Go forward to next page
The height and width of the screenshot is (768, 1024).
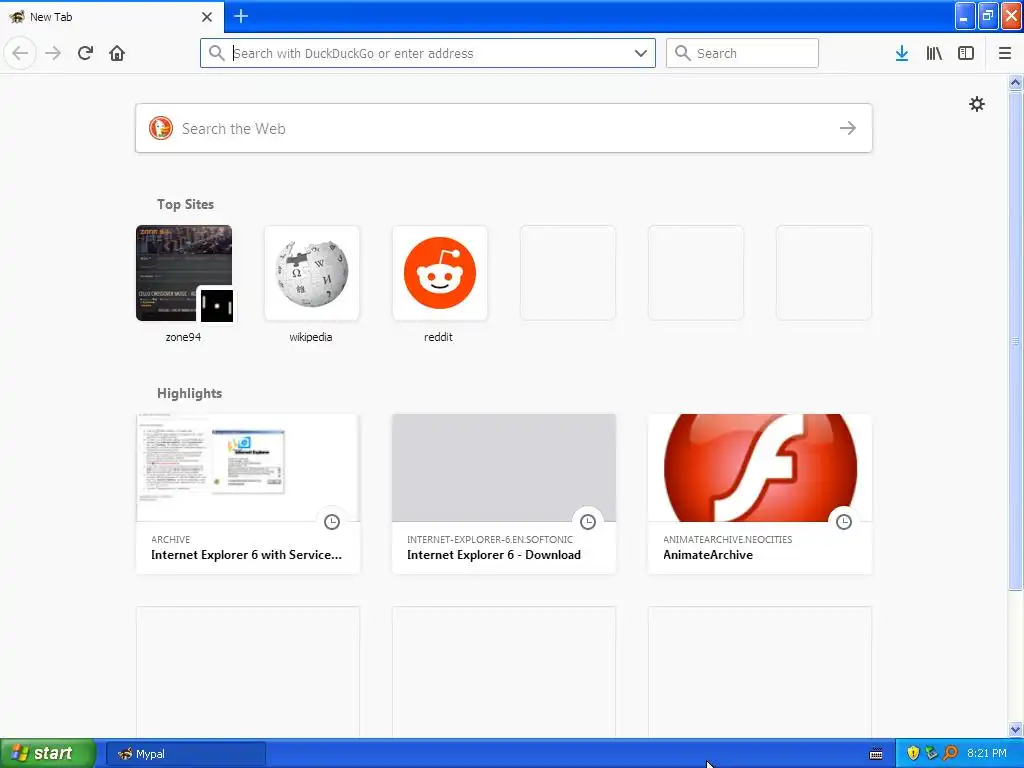53,53
